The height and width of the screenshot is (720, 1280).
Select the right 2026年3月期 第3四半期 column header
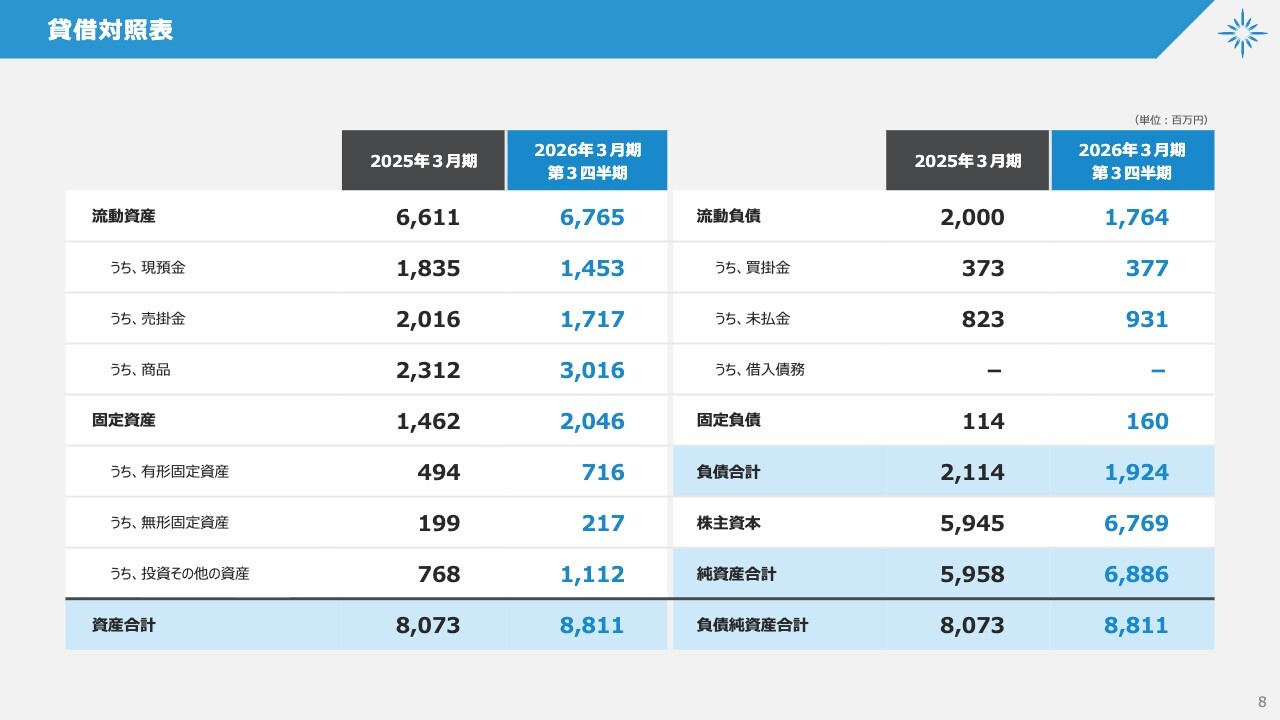[x=1132, y=161]
